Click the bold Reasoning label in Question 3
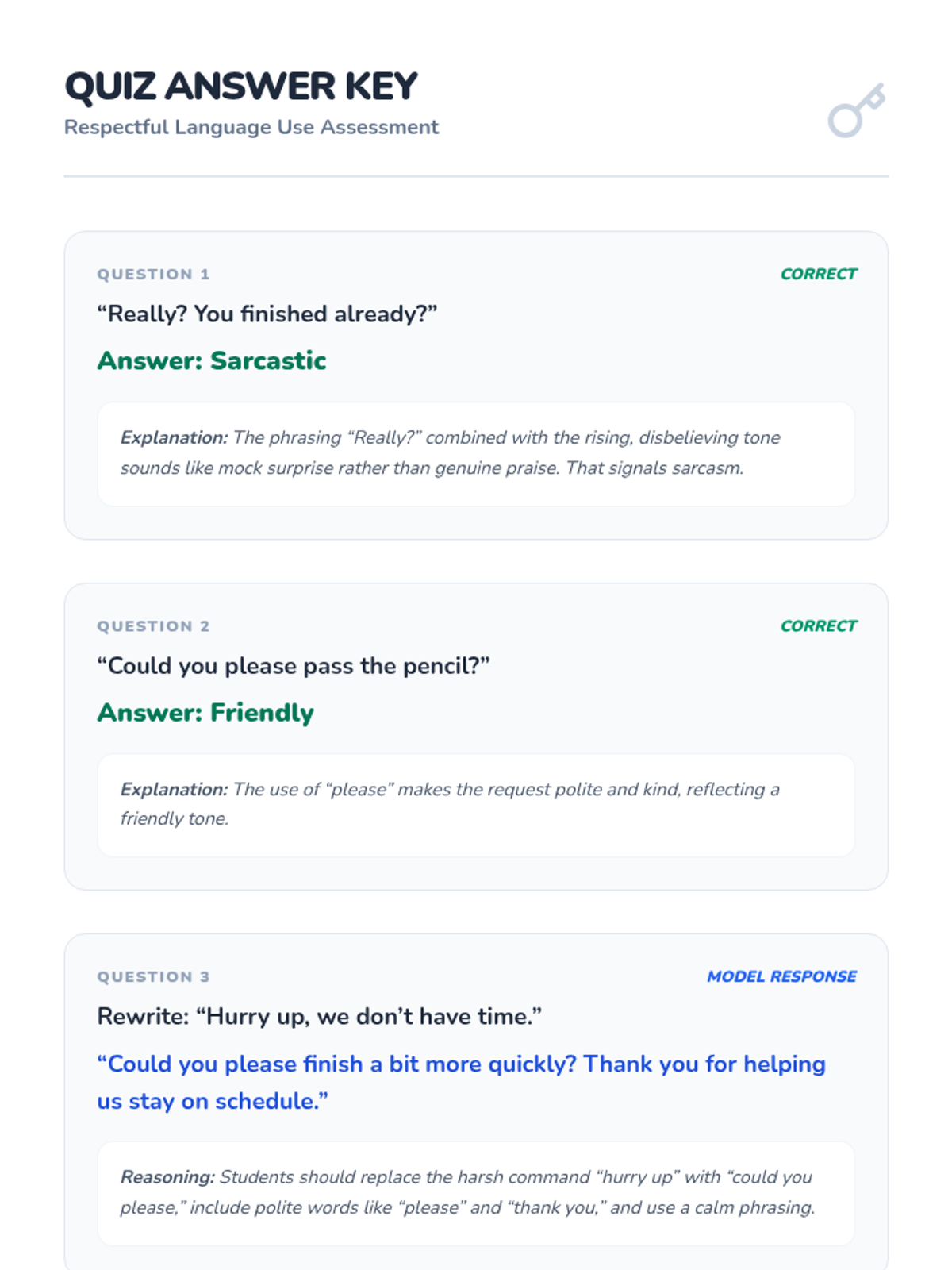Image resolution: width=952 pixels, height=1270 pixels. point(167,1177)
